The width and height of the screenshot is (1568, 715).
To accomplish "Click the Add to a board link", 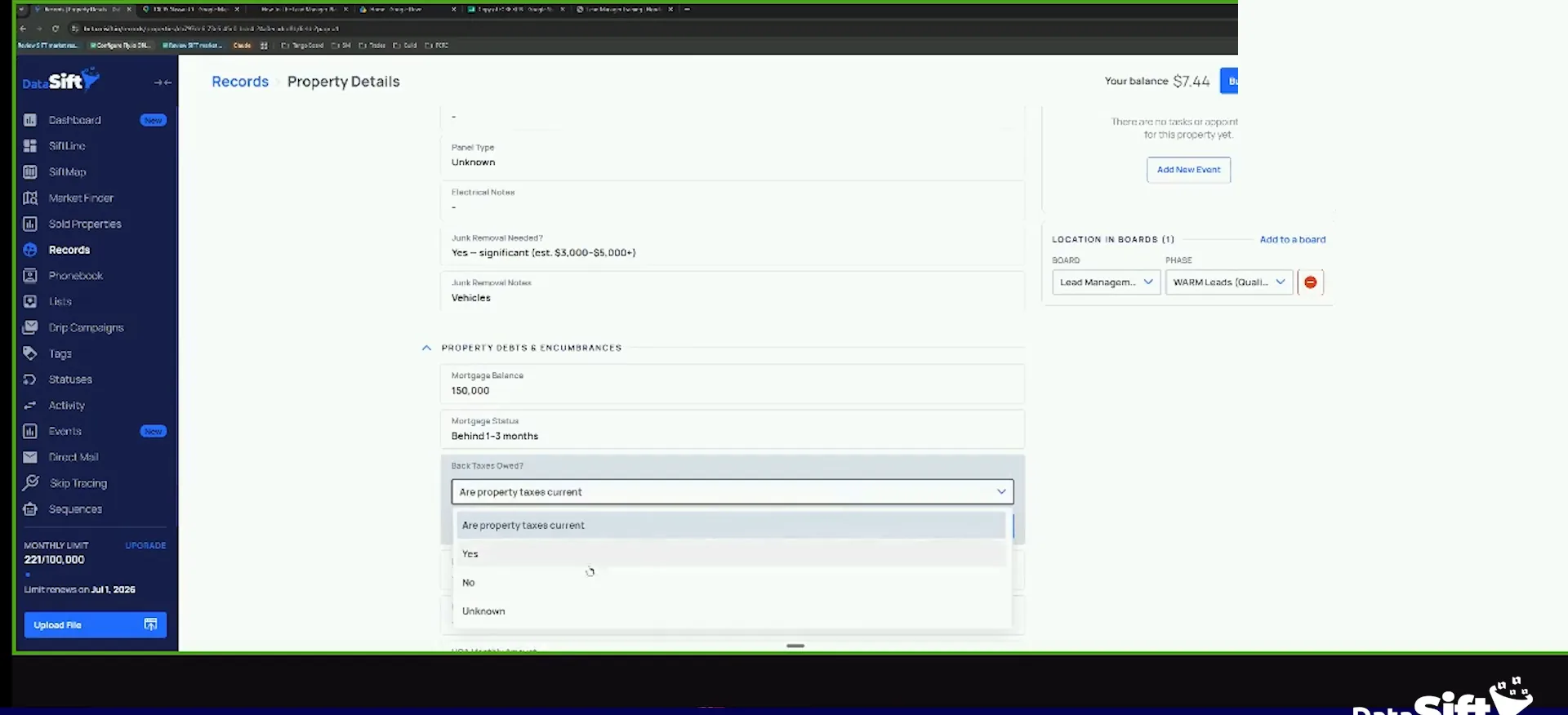I will pos(1292,240).
